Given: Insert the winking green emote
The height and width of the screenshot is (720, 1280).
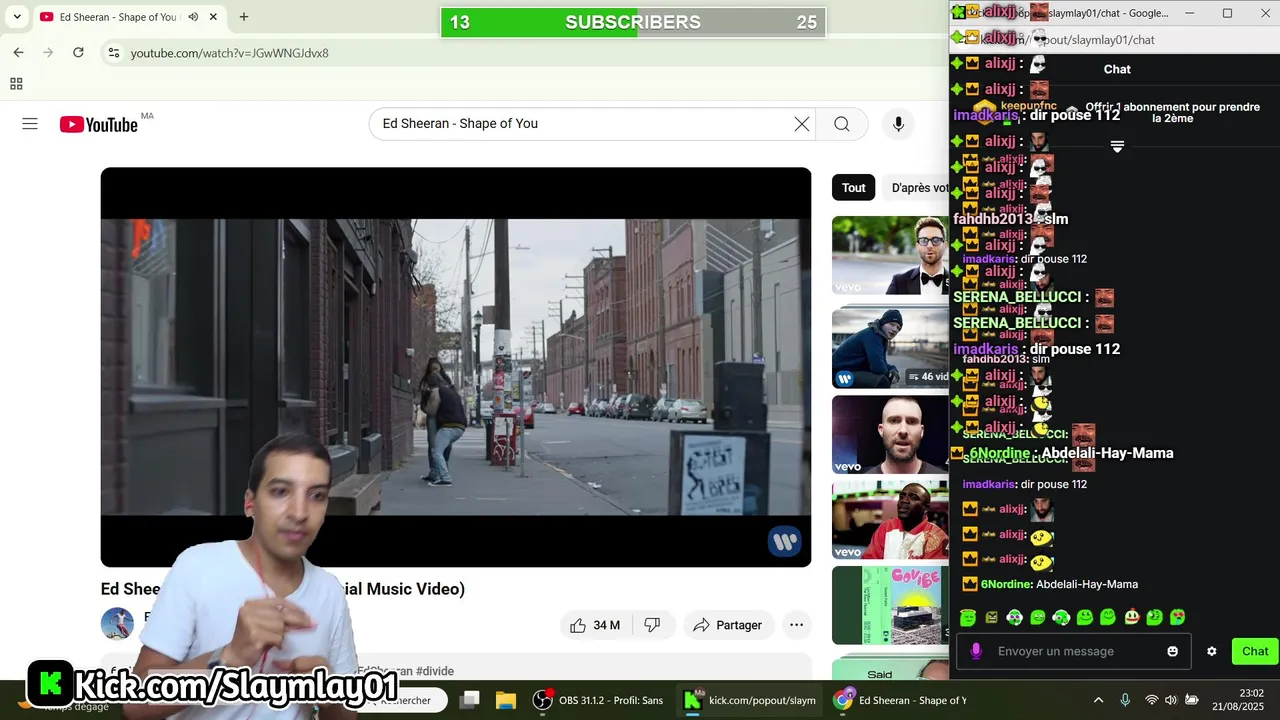Looking at the screenshot, I should [x=1155, y=618].
